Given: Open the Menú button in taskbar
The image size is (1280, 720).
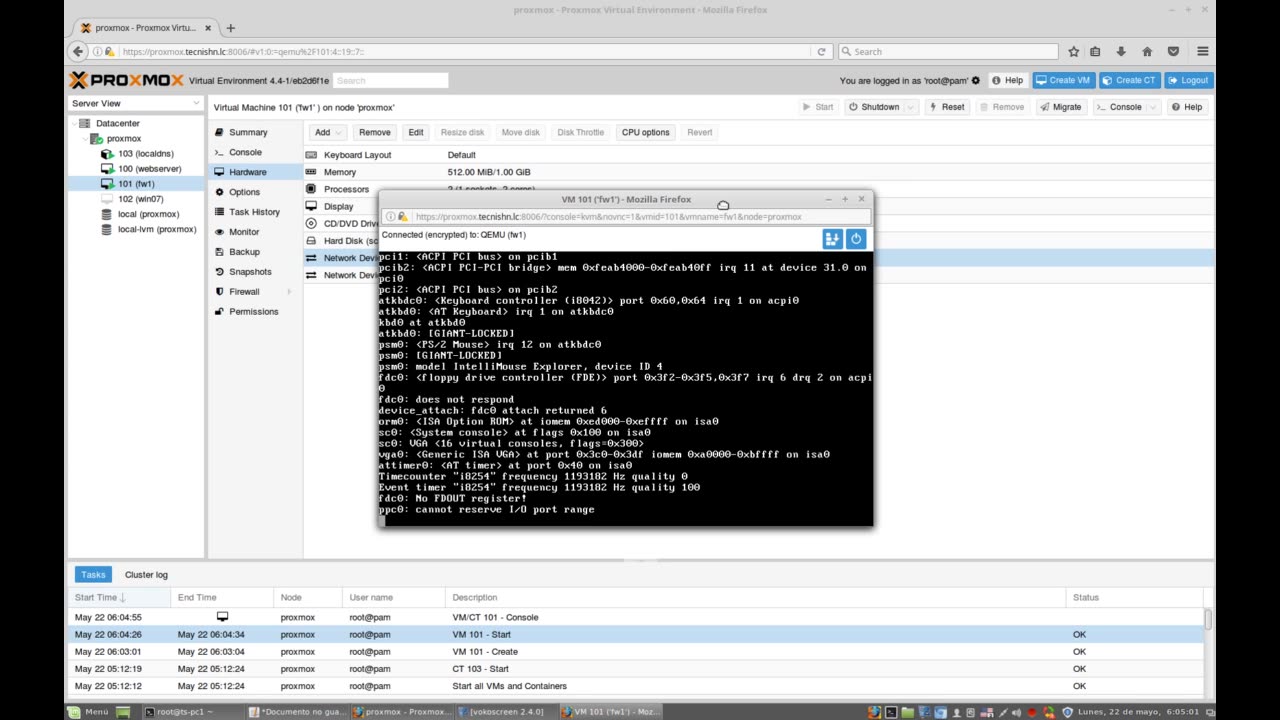Looking at the screenshot, I should [88, 711].
